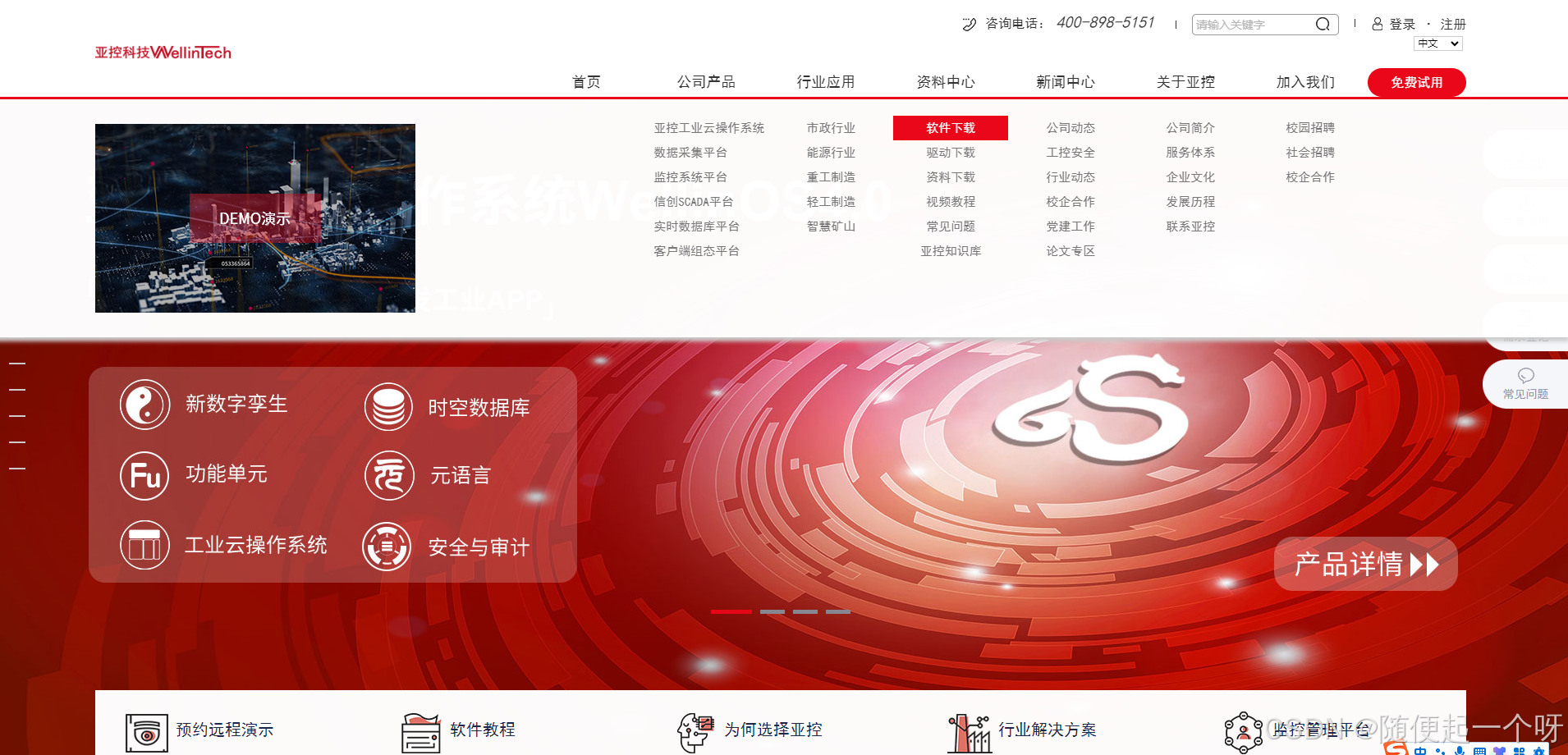Click the 免费试用 red button
The height and width of the screenshot is (755, 1568).
tap(1415, 82)
